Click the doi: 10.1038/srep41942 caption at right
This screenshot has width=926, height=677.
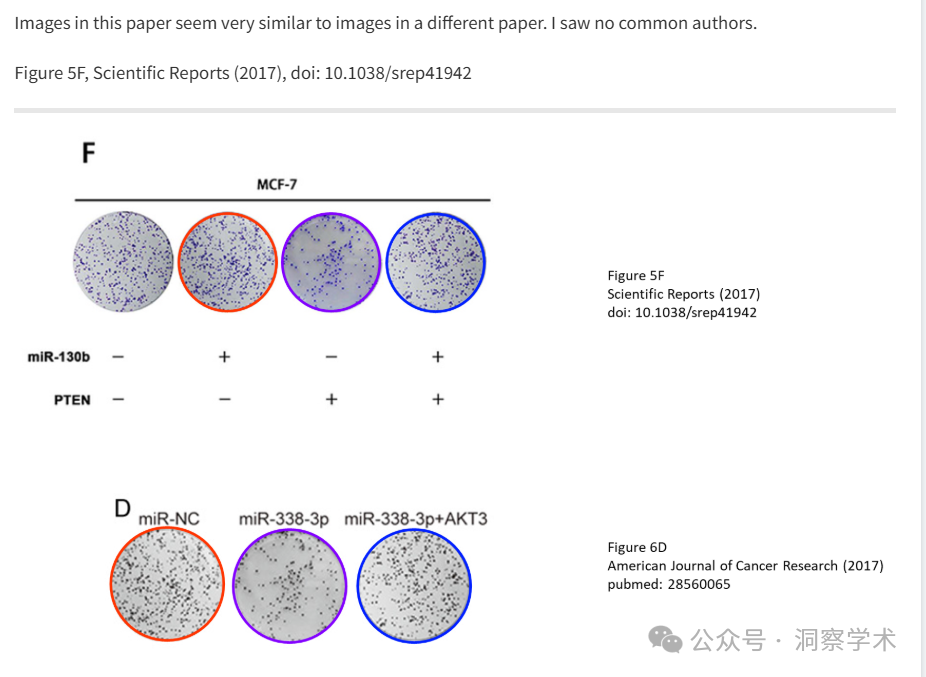point(682,313)
